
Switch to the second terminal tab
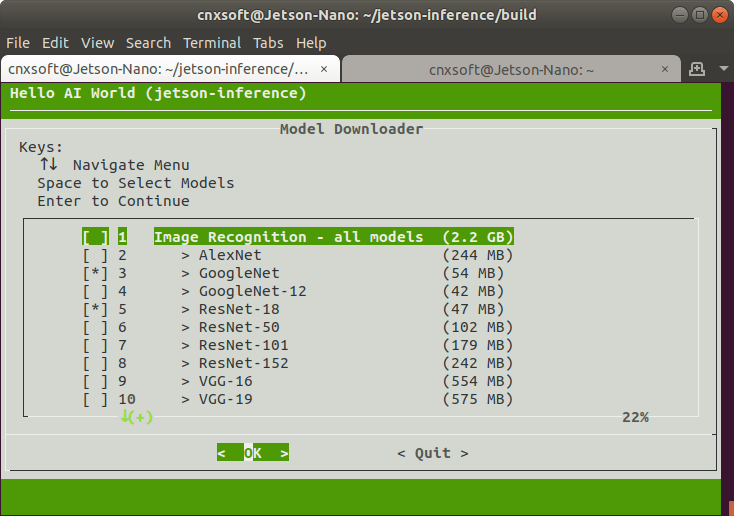[x=511, y=70]
